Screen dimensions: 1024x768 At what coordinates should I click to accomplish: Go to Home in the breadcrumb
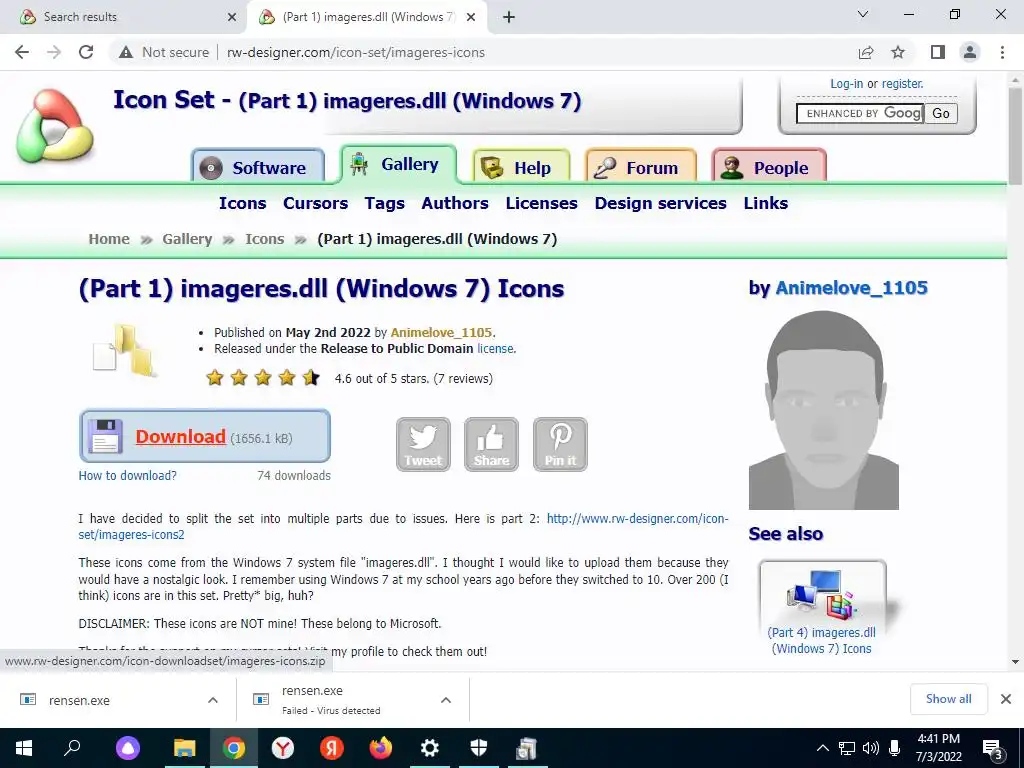point(109,239)
